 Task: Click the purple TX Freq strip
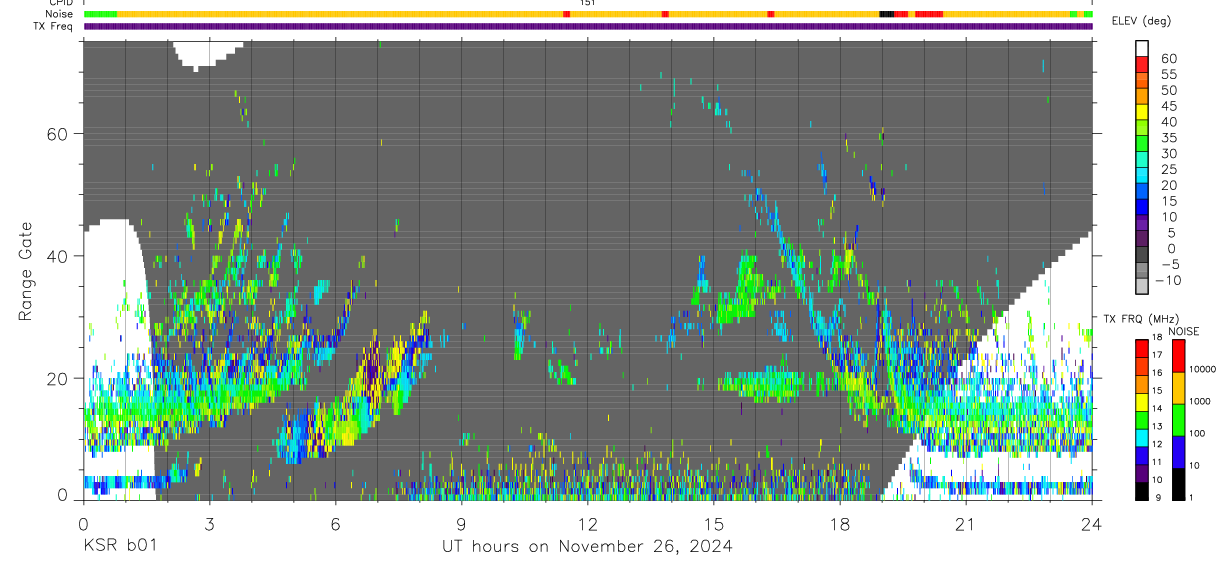(588, 26)
